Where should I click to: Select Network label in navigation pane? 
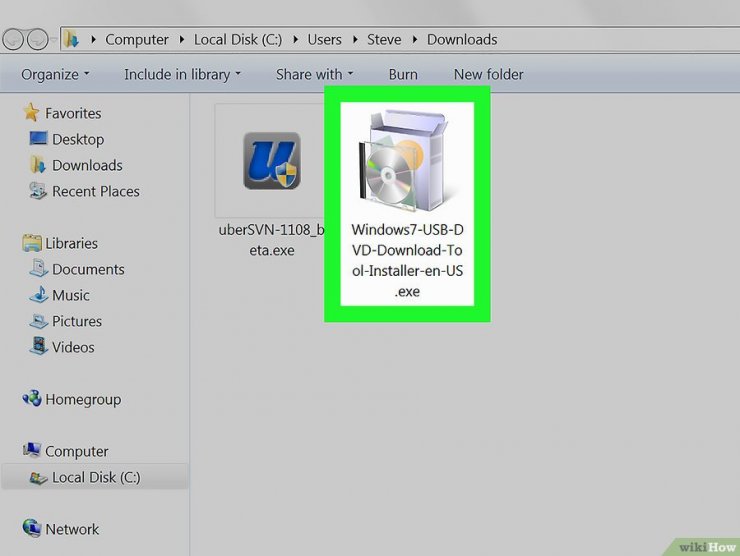click(x=72, y=529)
